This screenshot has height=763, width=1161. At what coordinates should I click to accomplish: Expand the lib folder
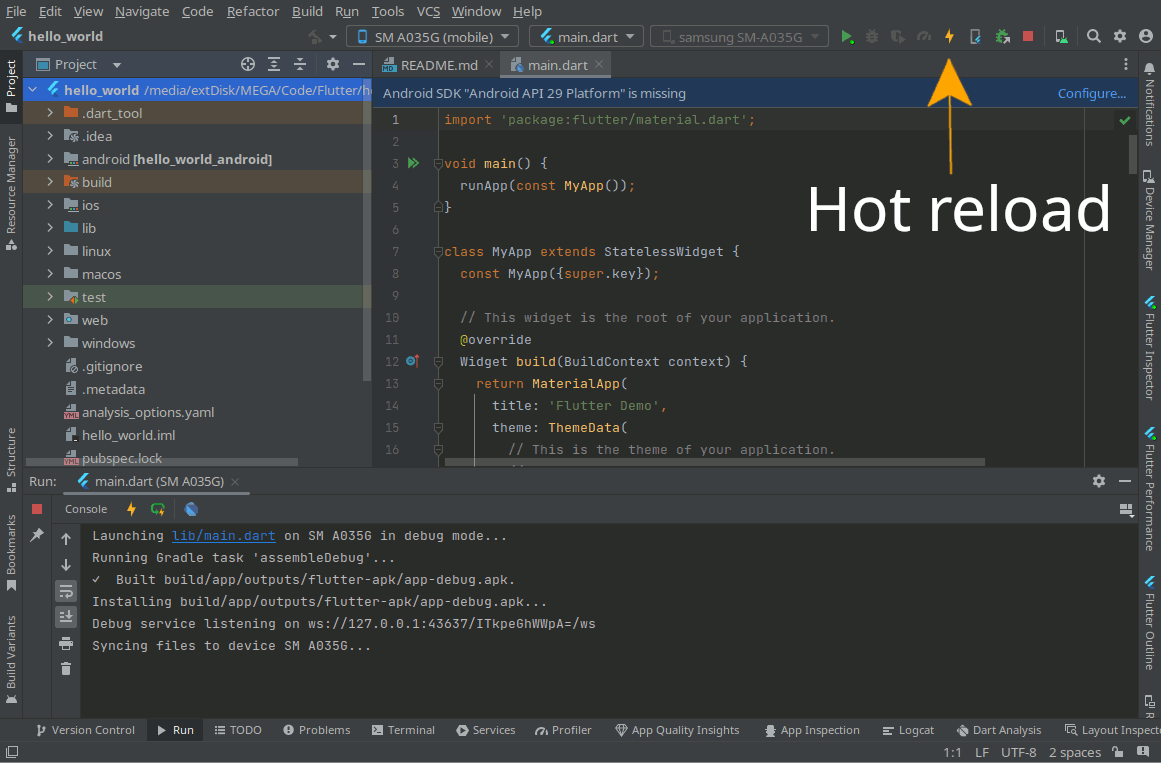[50, 227]
